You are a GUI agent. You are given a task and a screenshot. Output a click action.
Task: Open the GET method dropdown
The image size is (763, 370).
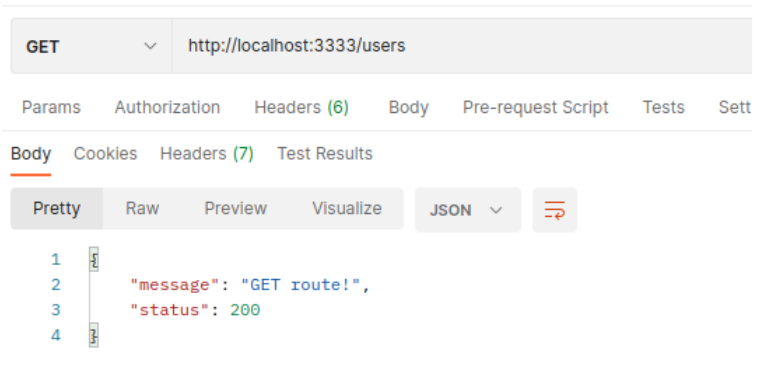(x=91, y=46)
